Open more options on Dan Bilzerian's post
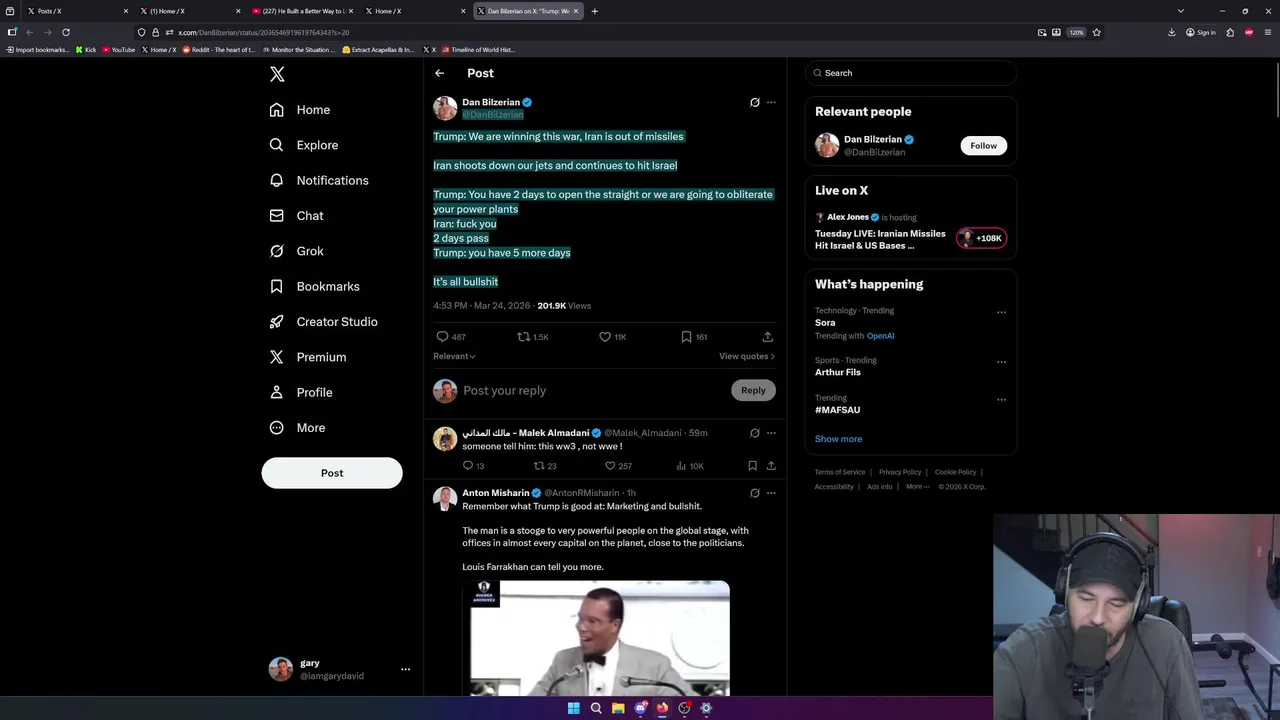The image size is (1280, 720). point(771,102)
